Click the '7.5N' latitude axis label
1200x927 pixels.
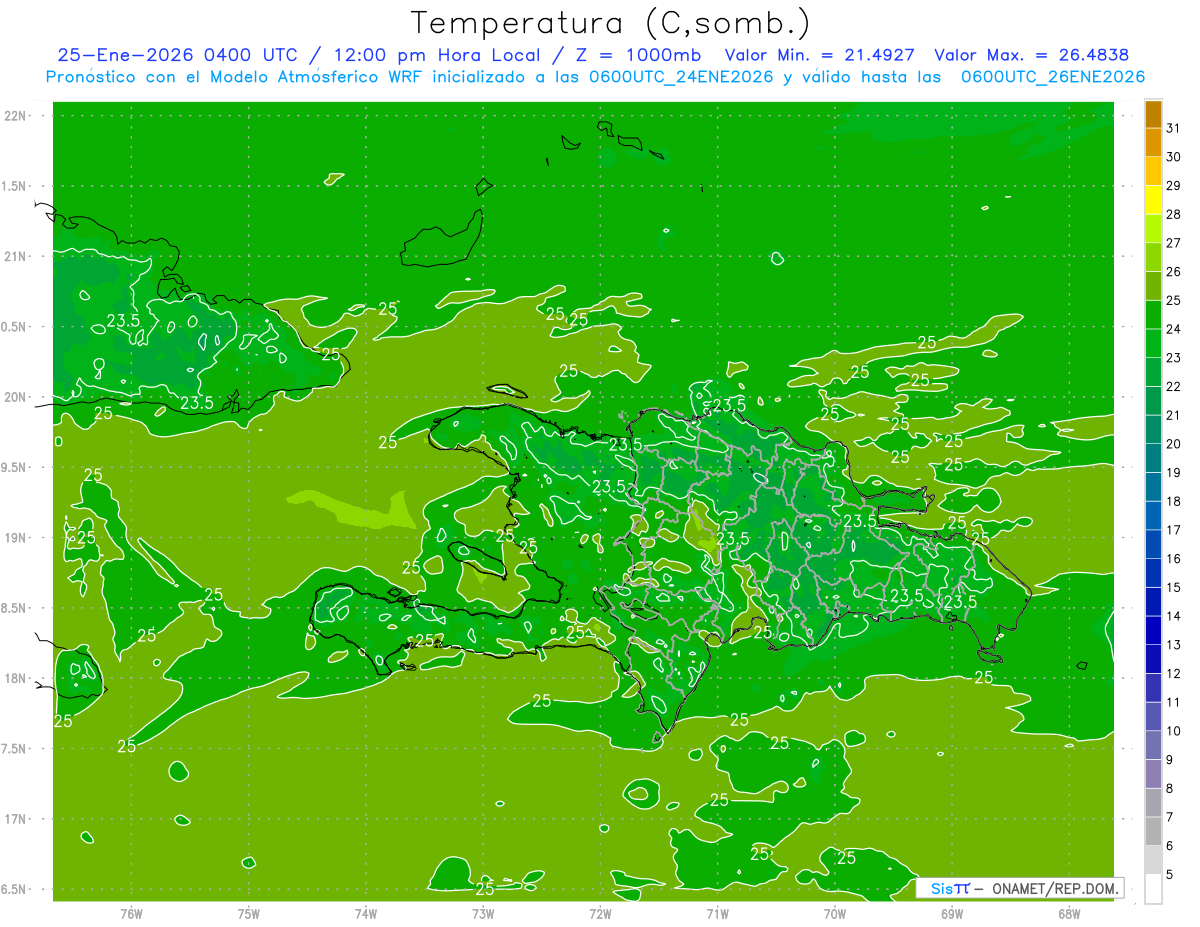pyautogui.click(x=15, y=748)
